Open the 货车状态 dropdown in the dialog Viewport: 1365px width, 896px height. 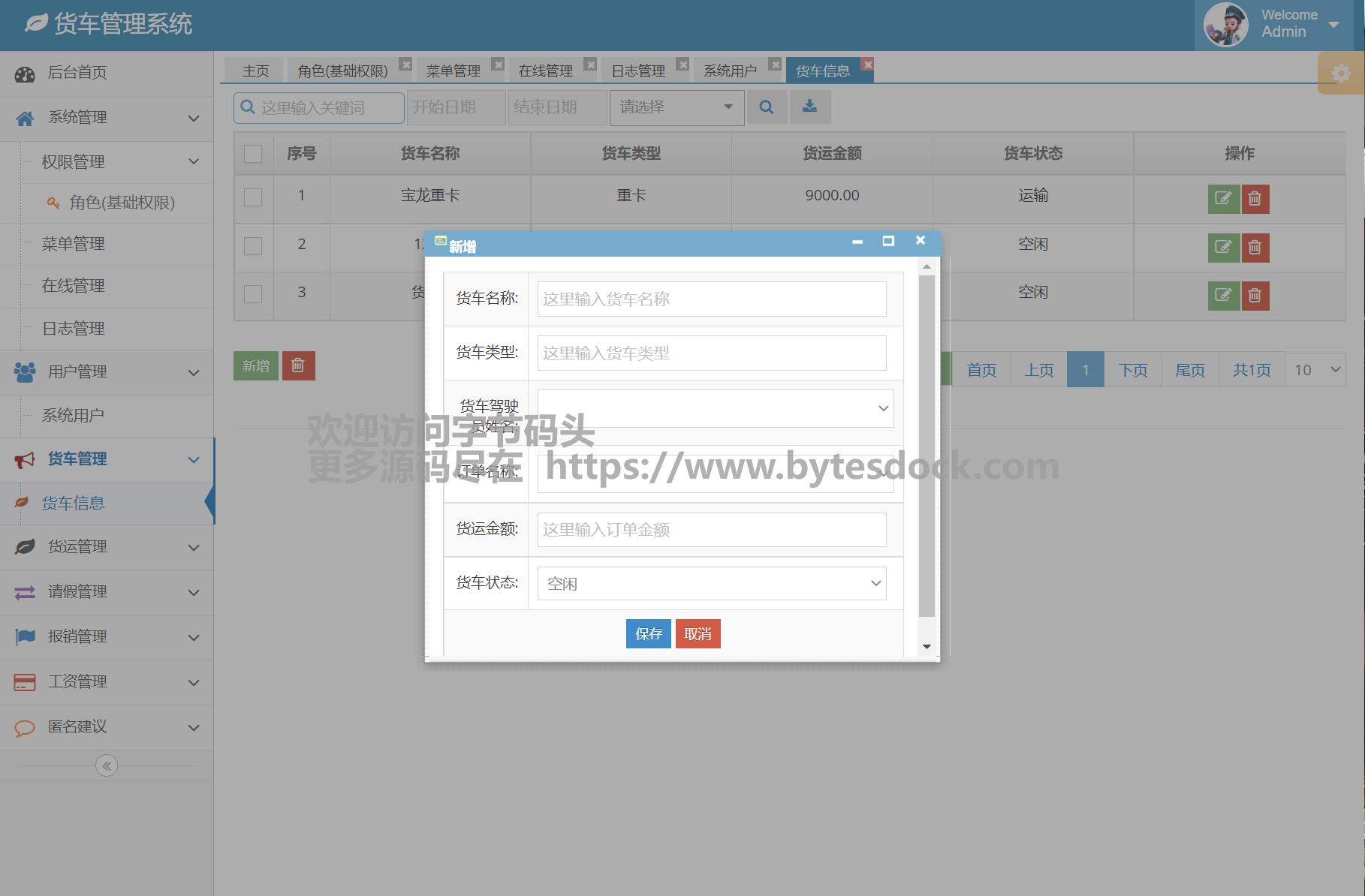[x=711, y=583]
